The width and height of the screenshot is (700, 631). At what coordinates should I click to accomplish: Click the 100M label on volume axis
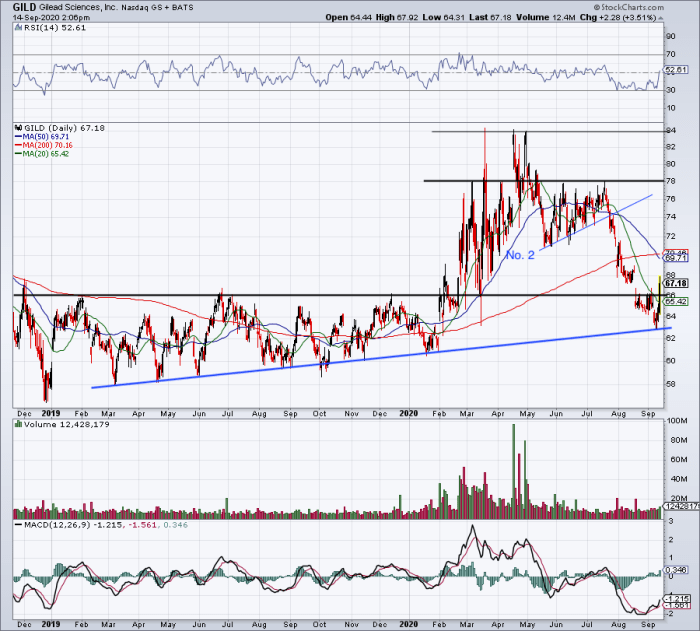676,421
